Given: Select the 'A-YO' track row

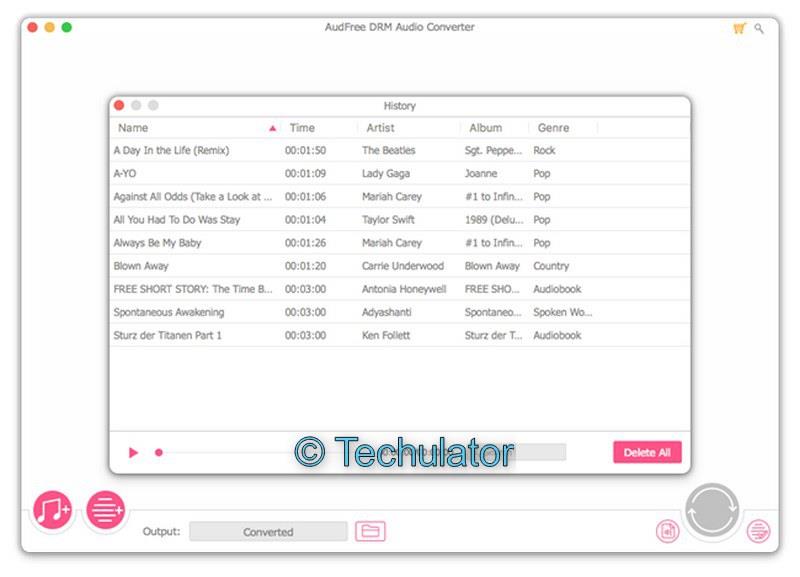Looking at the screenshot, I should tap(399, 173).
